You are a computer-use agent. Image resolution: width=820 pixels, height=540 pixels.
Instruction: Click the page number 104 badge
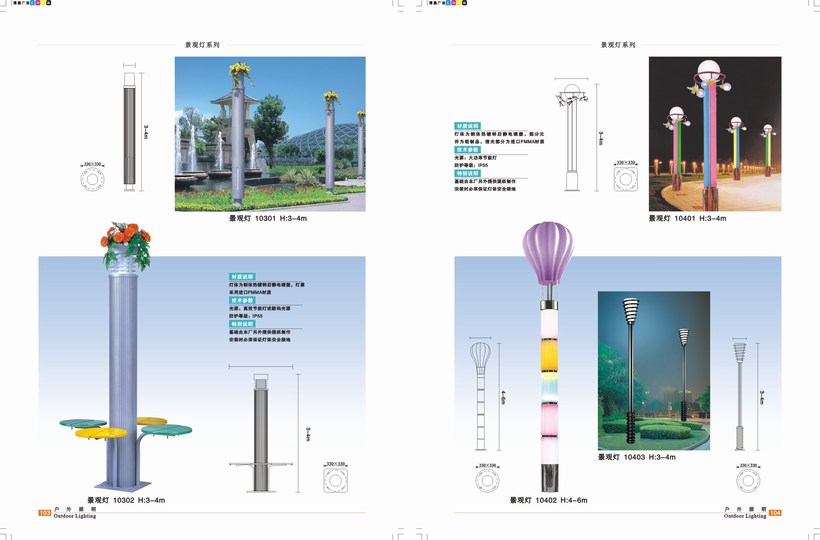tap(774, 513)
